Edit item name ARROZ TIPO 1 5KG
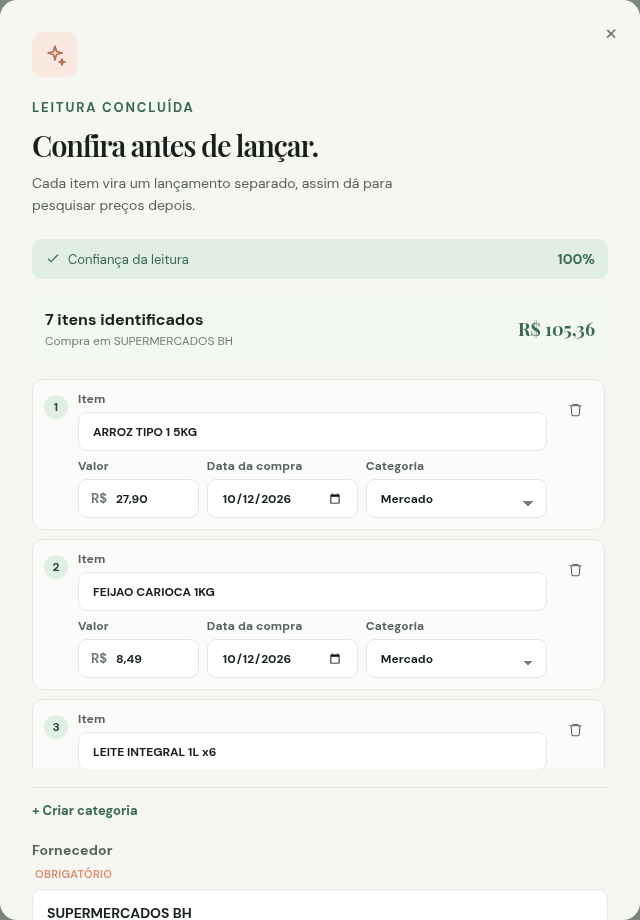Viewport: 640px width, 920px height. (312, 432)
